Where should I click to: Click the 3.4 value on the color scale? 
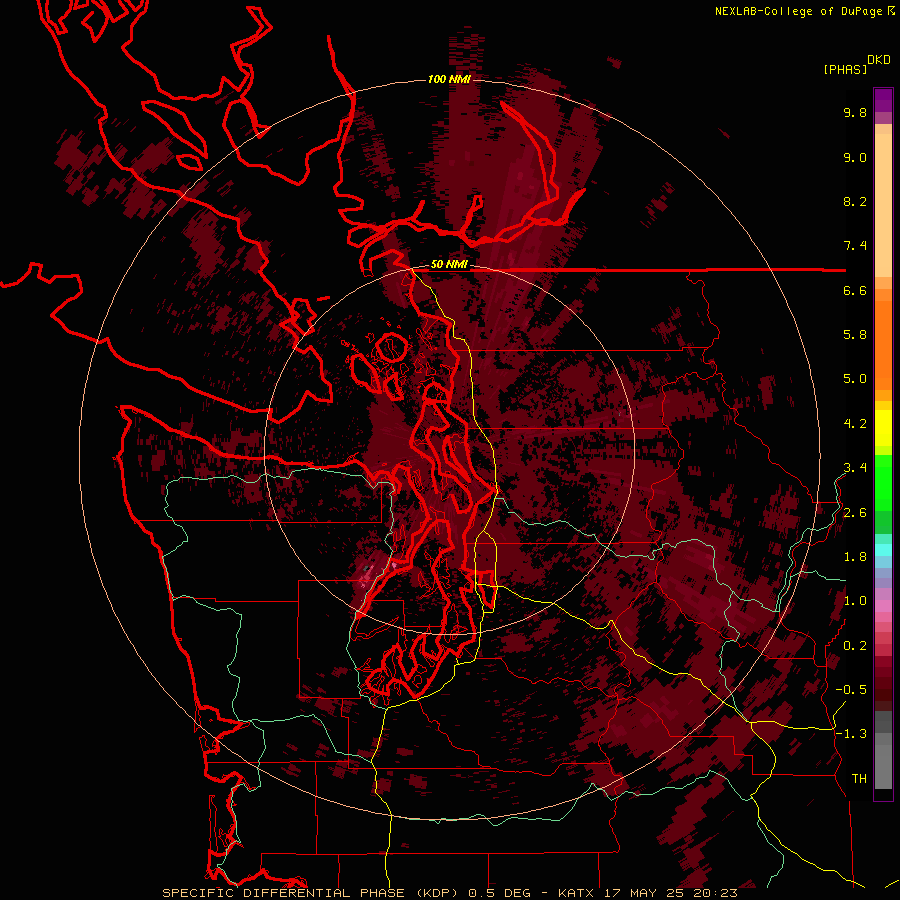point(855,468)
